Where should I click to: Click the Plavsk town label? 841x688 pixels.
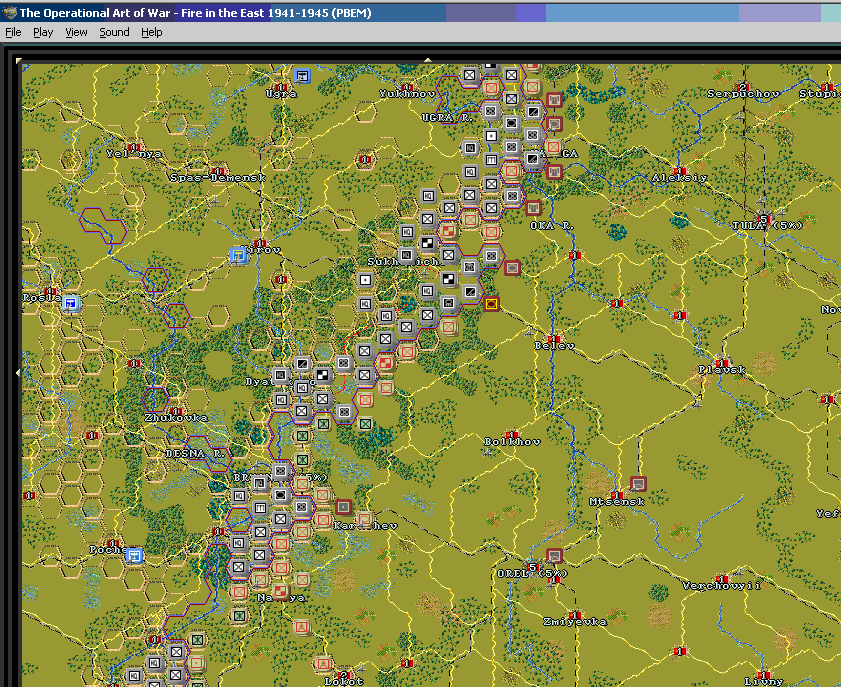[x=721, y=369]
